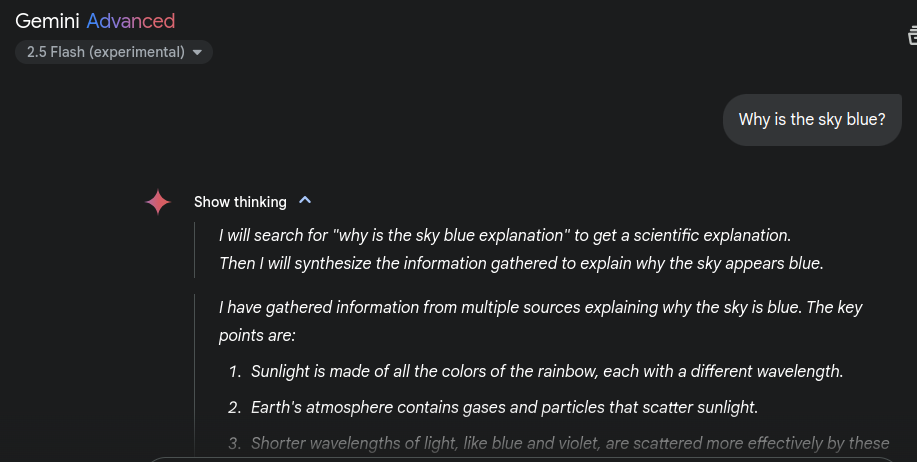Collapse thinking using the up chevron
This screenshot has width=917, height=462.
pyautogui.click(x=305, y=201)
